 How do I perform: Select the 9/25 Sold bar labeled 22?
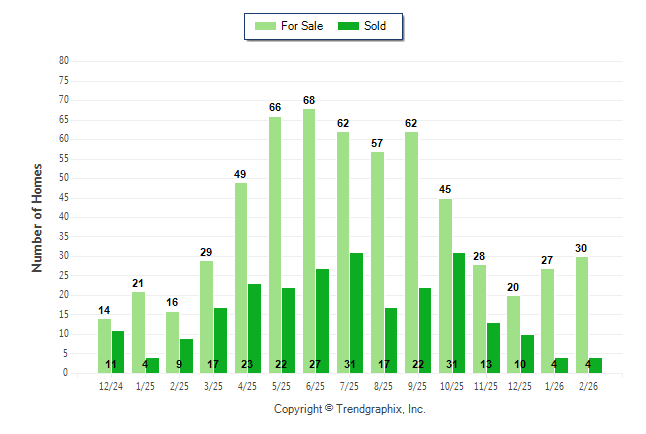pos(425,330)
